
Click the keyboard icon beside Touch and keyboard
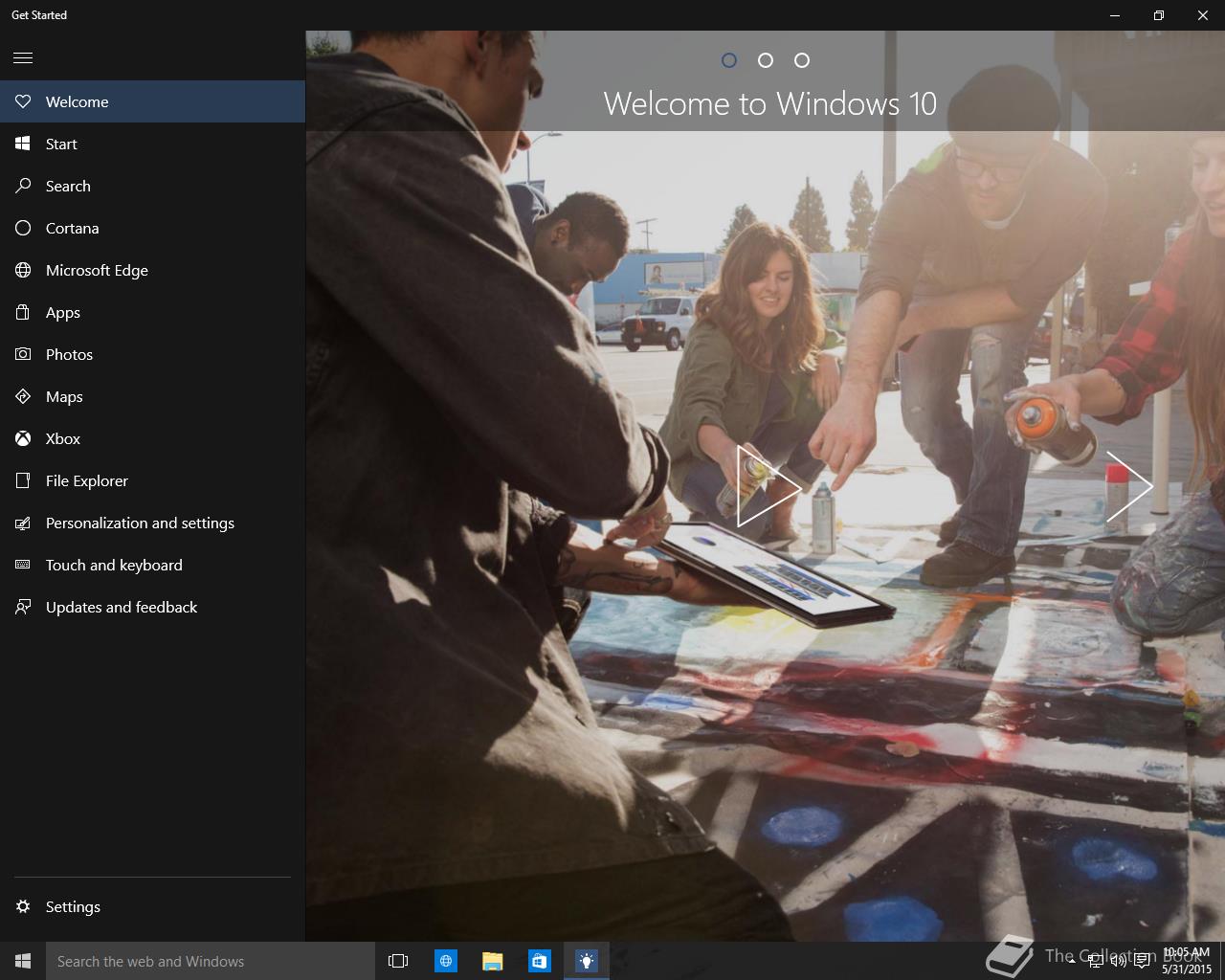click(x=23, y=565)
